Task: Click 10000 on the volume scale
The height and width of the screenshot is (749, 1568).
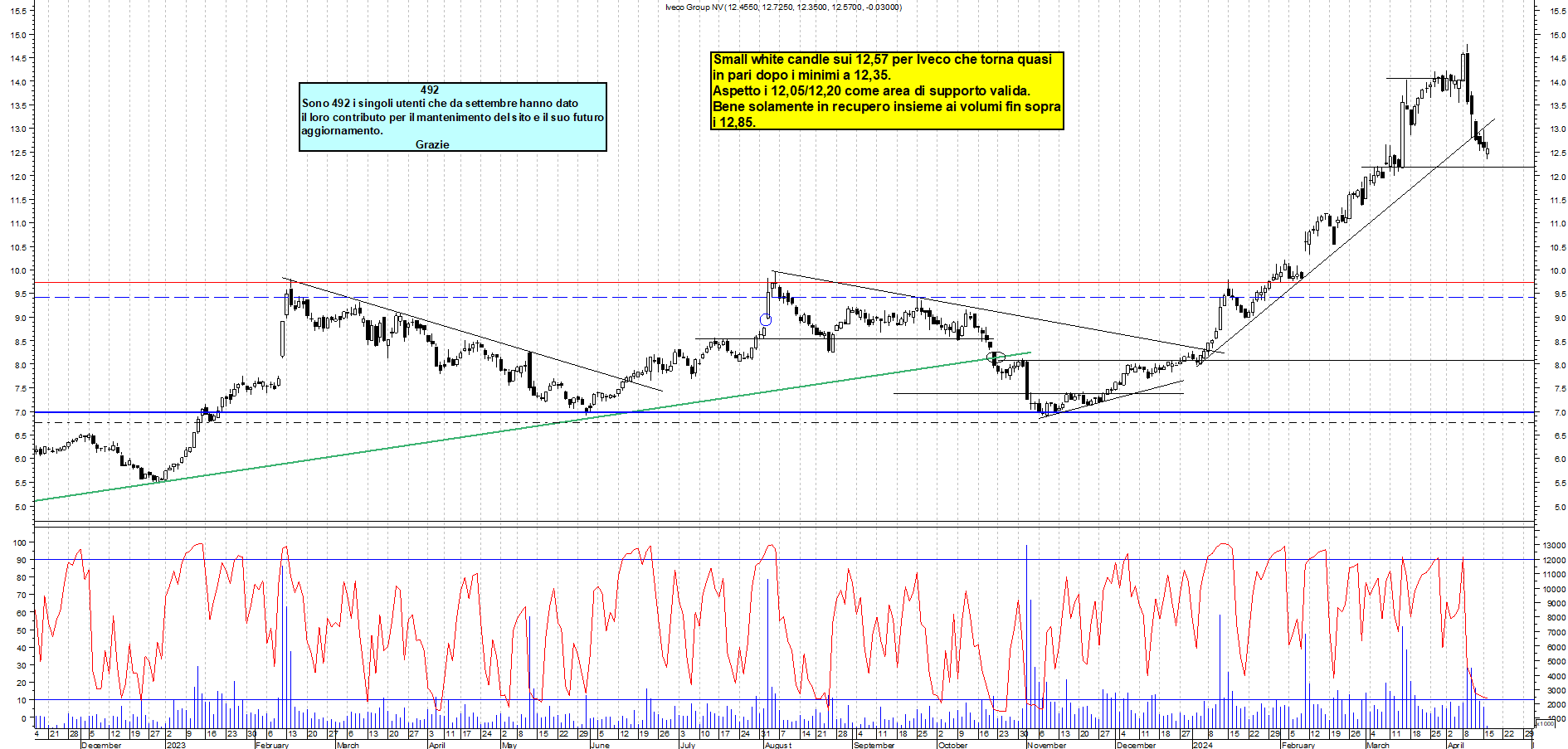Action: (x=1554, y=589)
